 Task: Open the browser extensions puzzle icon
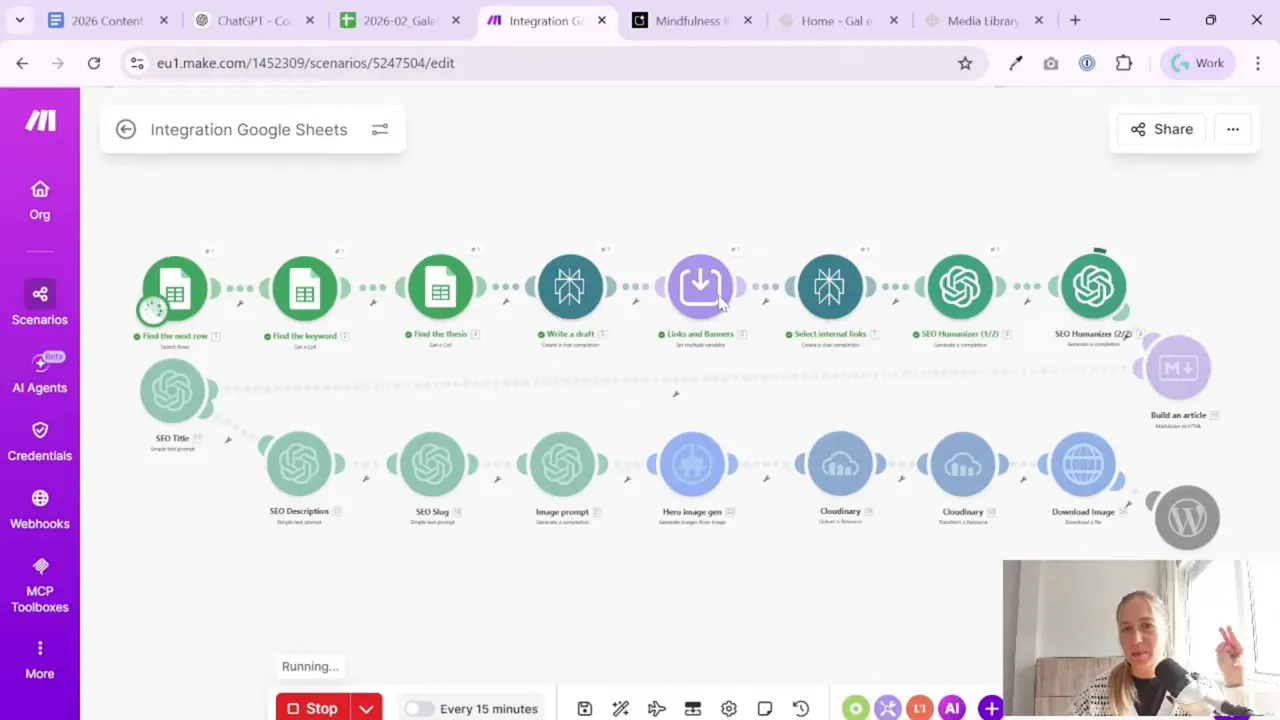[1124, 63]
